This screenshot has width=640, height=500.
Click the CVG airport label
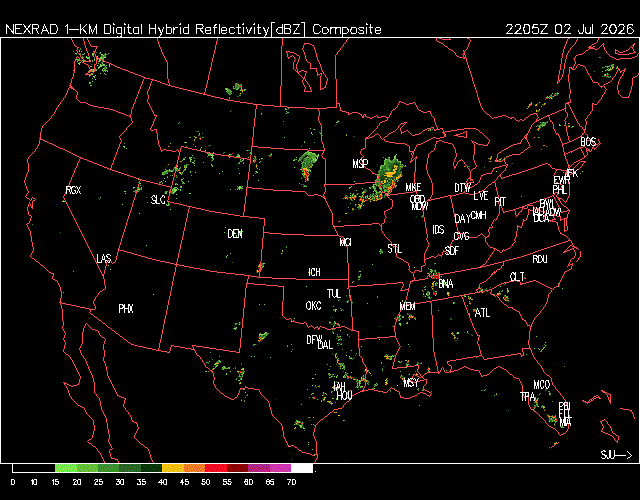pos(462,236)
